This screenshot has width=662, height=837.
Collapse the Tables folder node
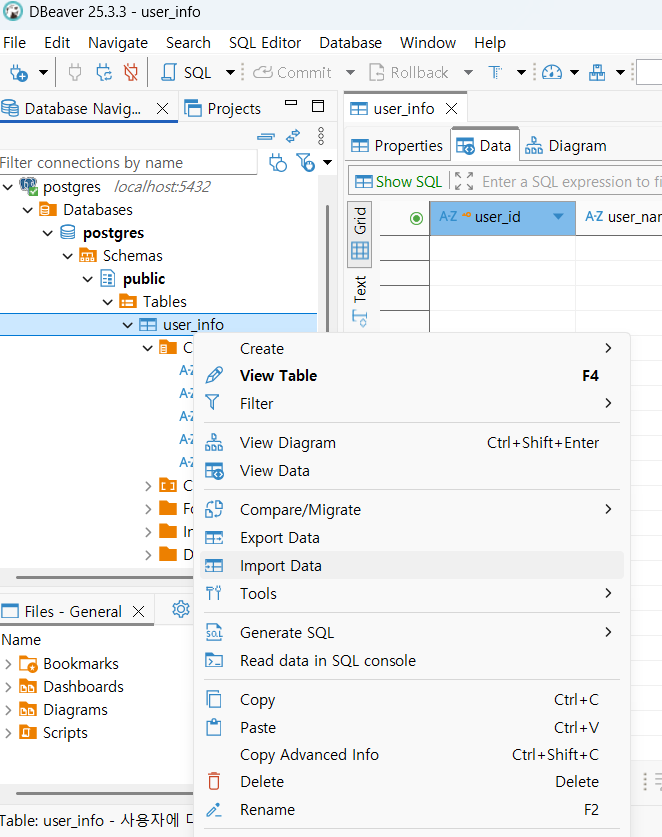(x=108, y=302)
